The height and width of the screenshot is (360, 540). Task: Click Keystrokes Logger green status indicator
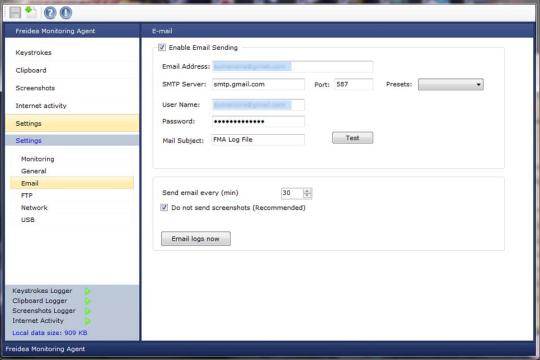[x=87, y=291]
